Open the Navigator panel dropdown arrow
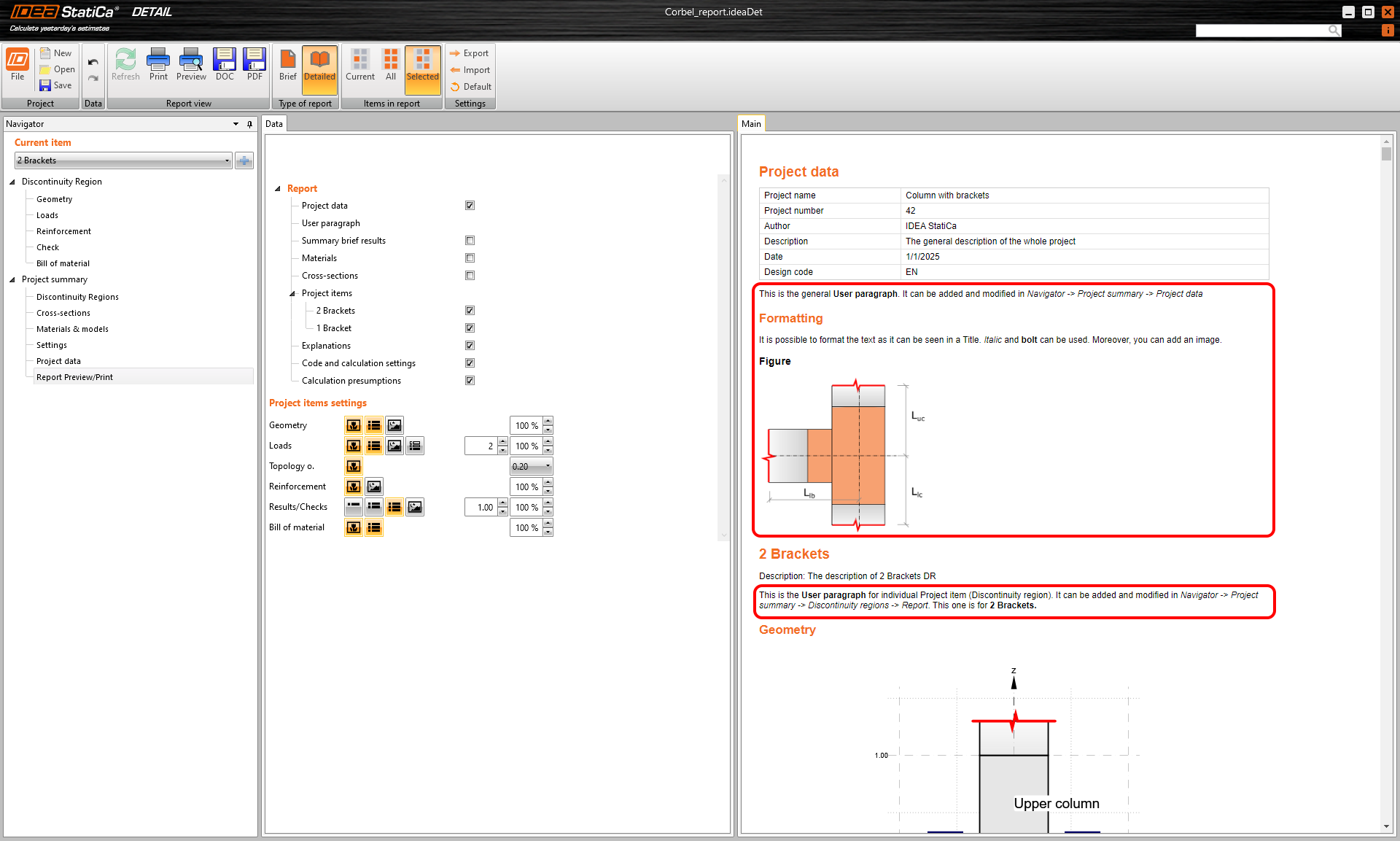The width and height of the screenshot is (1400, 841). tap(236, 123)
